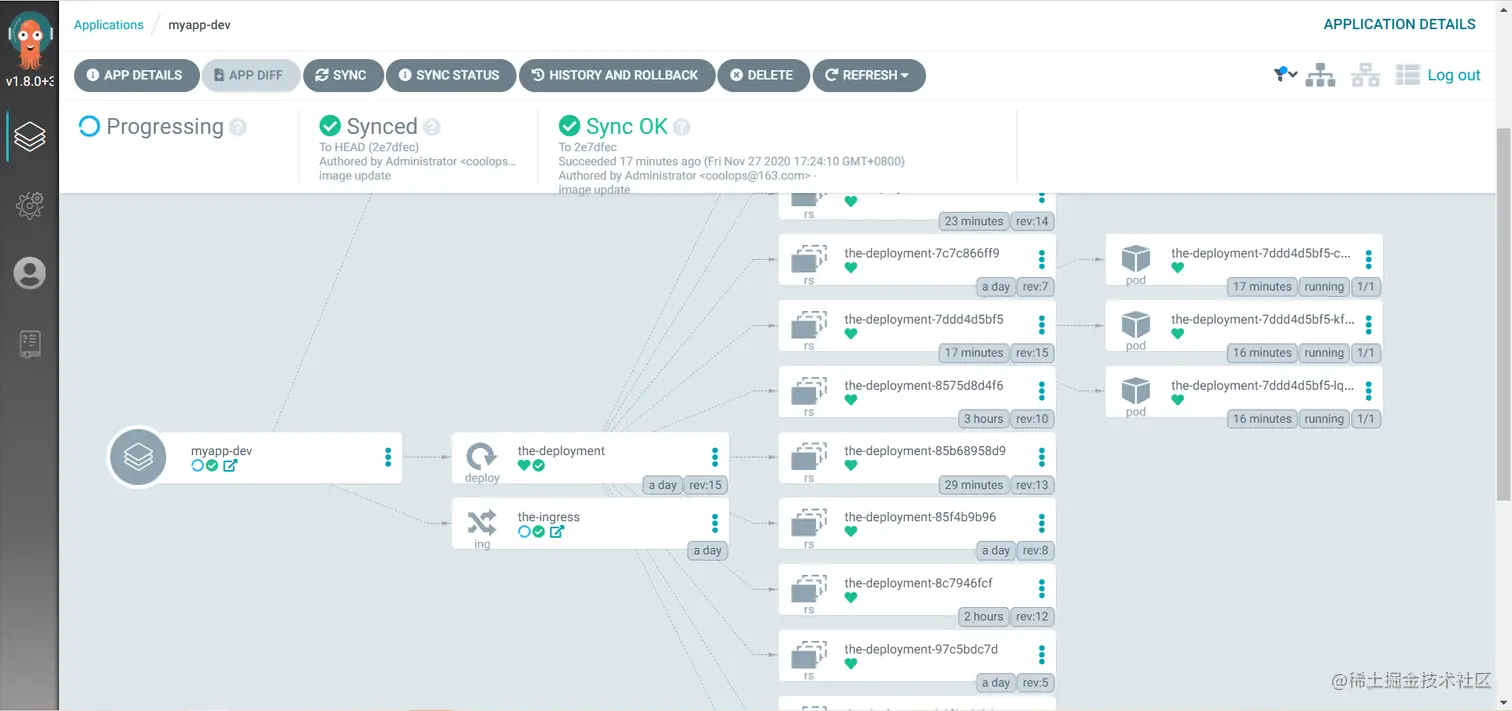Click rev:12 tag on the-deployment-8c7946fcf
Viewport: 1512px width, 711px height.
coord(1032,617)
